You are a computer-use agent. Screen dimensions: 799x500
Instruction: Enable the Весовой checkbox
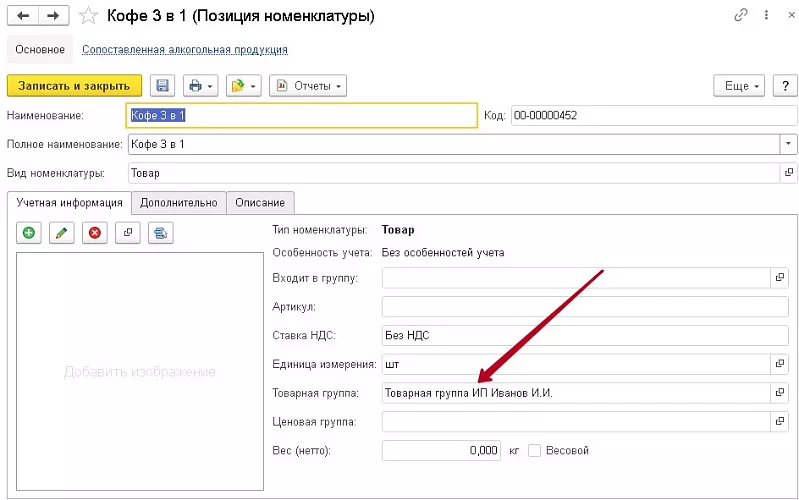coord(534,451)
